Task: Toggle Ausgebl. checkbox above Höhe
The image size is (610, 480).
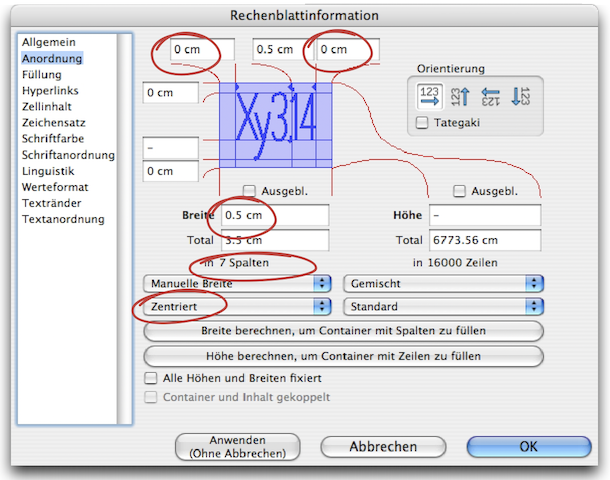Action: click(x=459, y=191)
